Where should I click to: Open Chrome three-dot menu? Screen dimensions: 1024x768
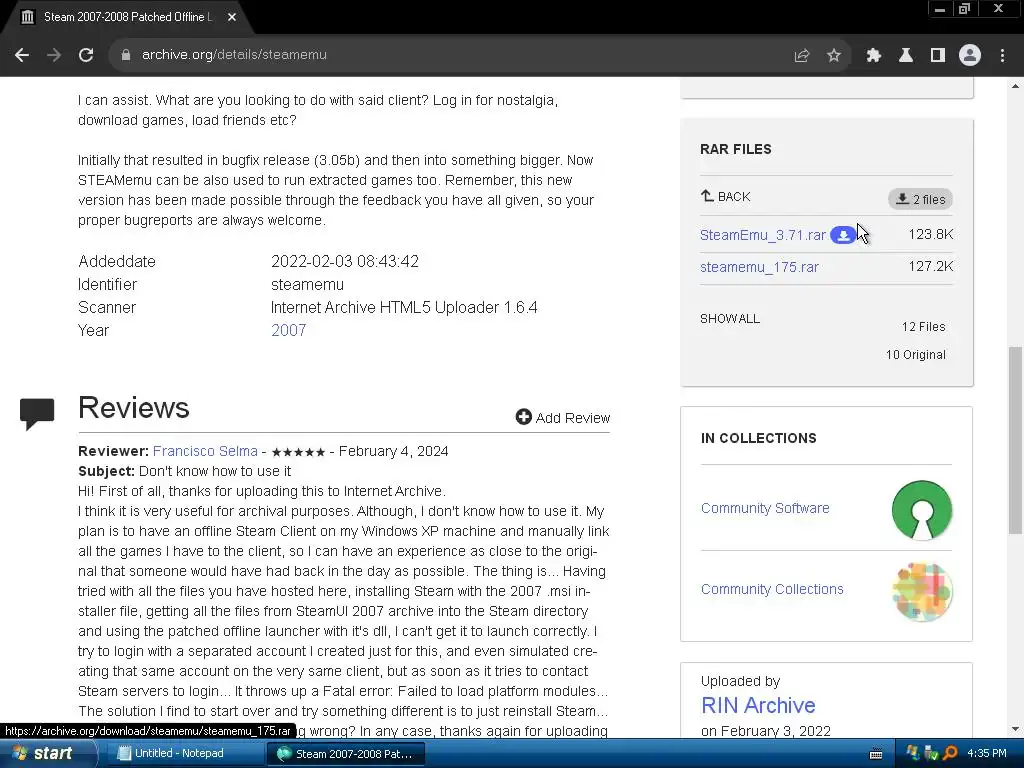(1002, 56)
